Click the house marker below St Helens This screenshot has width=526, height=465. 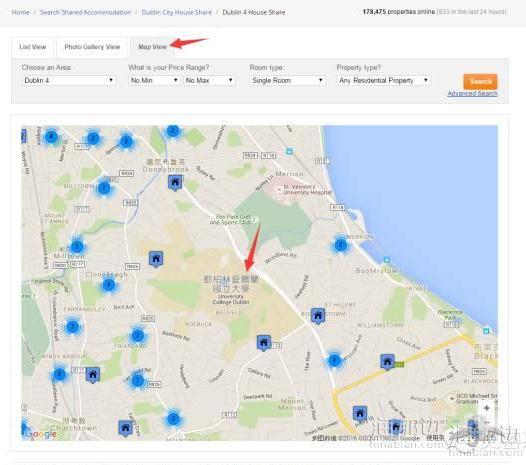(318, 316)
